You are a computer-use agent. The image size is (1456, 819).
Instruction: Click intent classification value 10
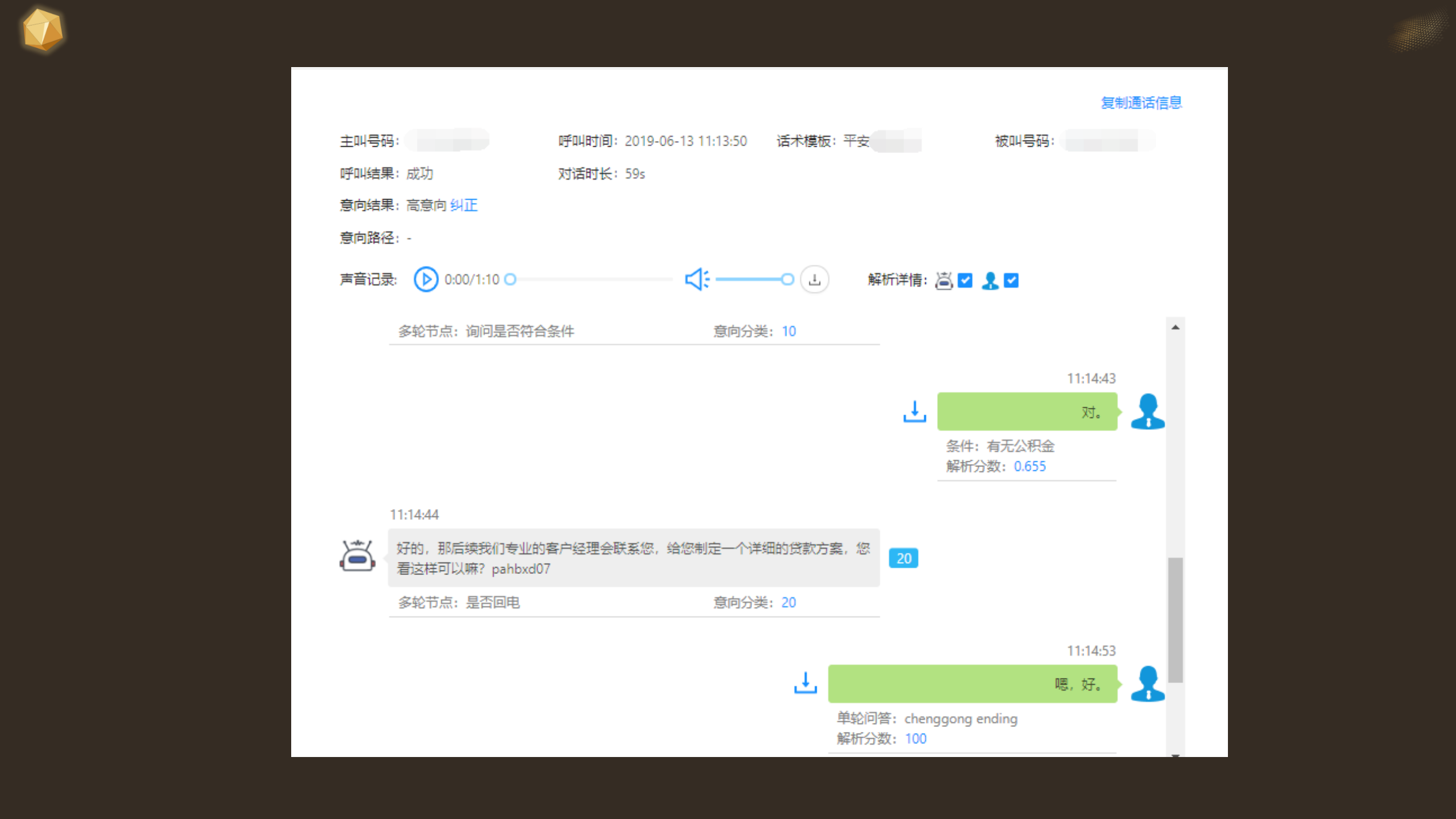(789, 331)
